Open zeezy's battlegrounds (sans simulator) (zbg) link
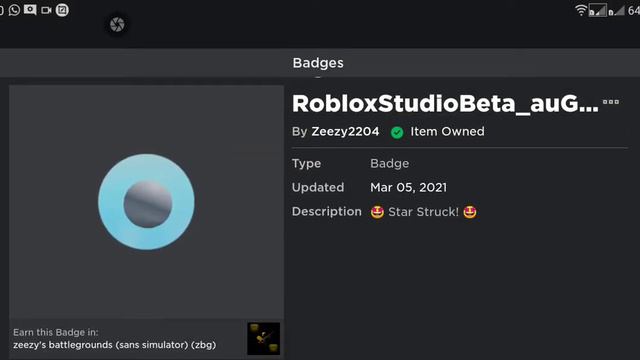 point(115,345)
